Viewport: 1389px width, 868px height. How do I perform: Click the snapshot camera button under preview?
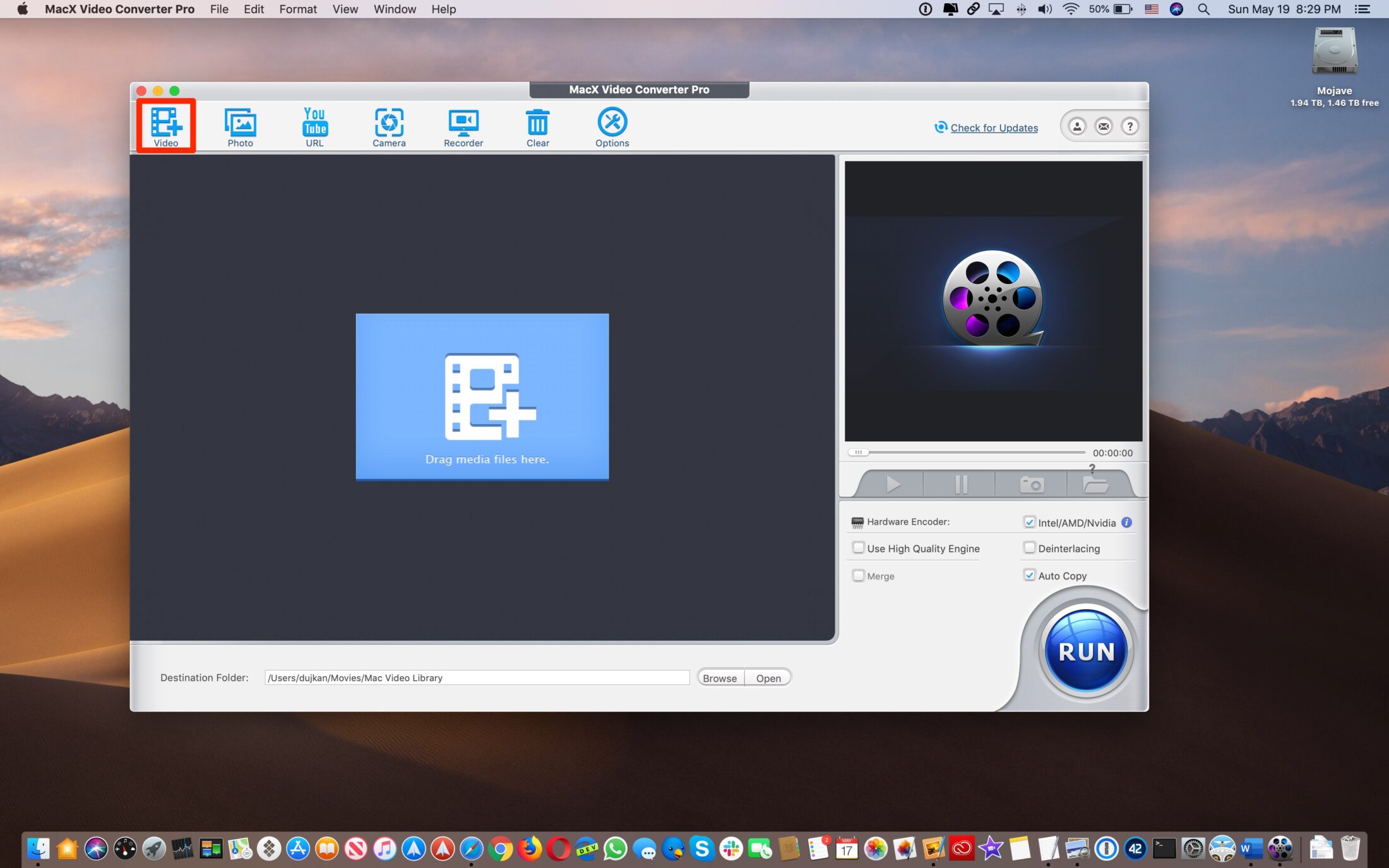point(1032,484)
